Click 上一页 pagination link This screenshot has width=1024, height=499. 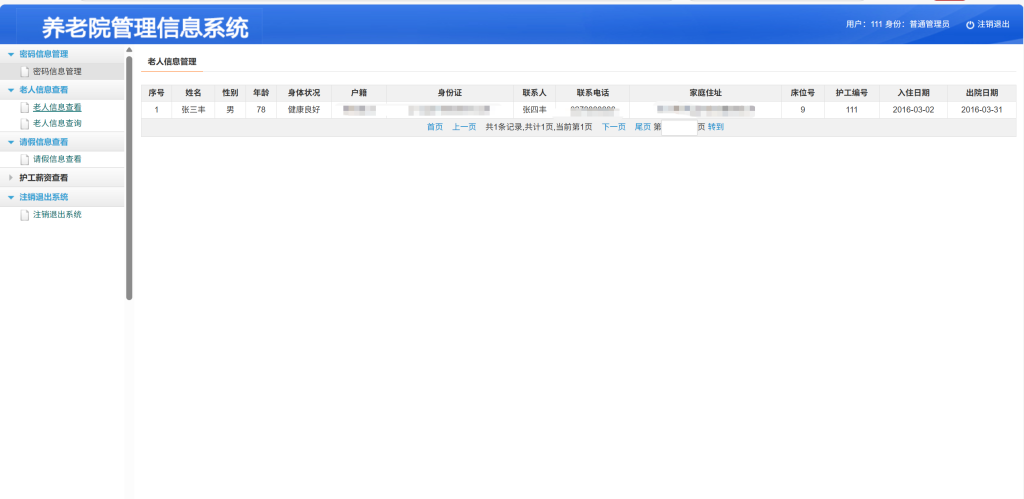pyautogui.click(x=464, y=127)
